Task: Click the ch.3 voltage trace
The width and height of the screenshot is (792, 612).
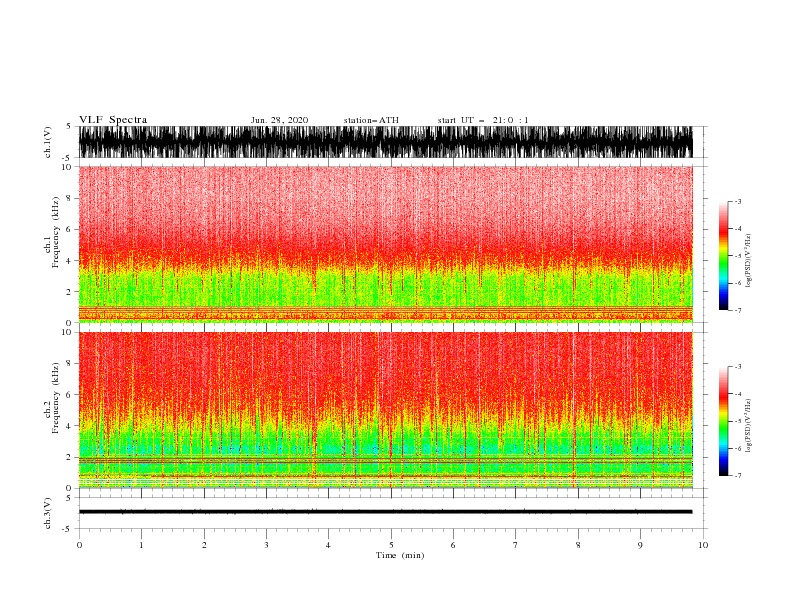Action: tap(386, 512)
